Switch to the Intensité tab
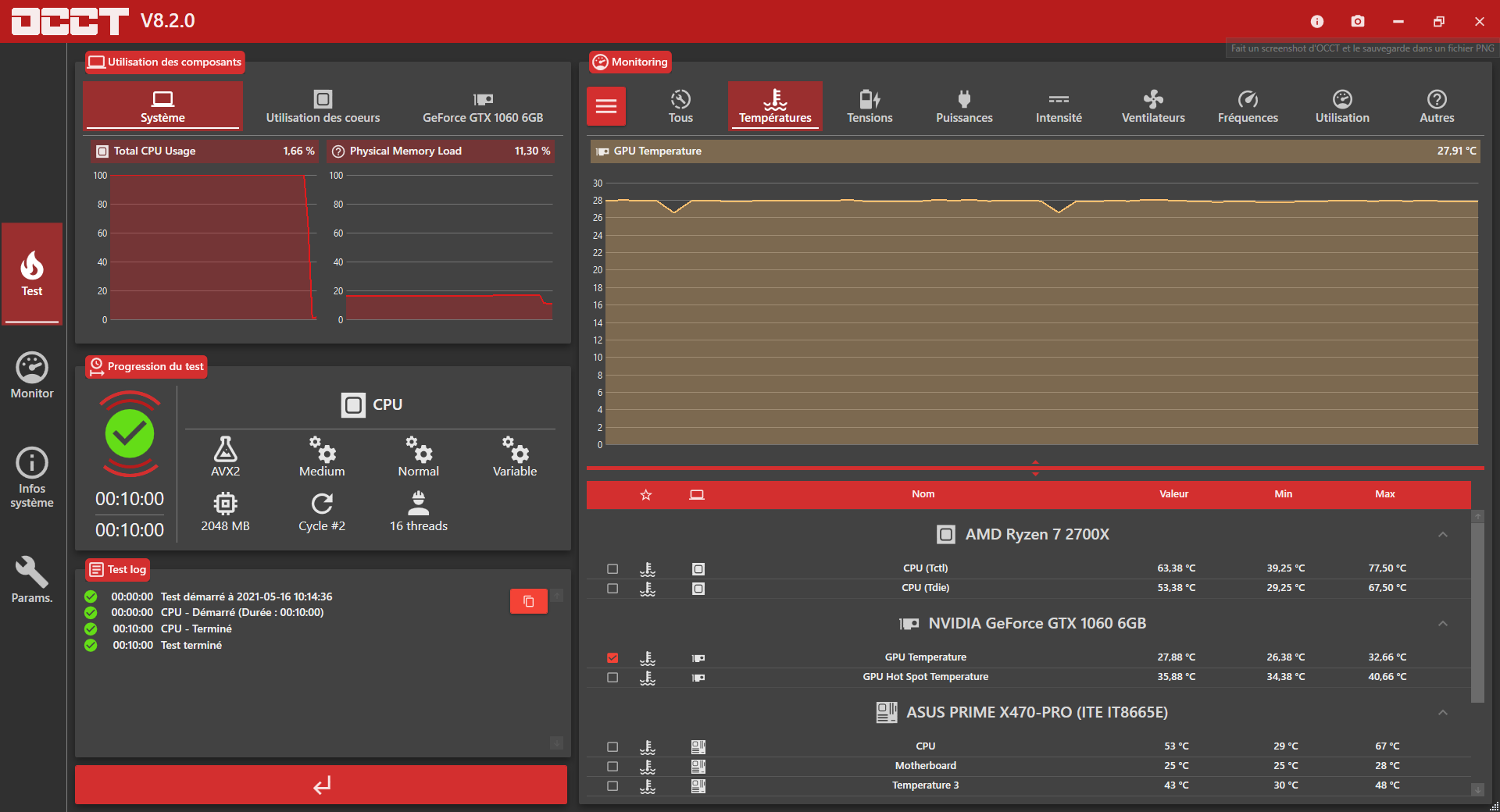This screenshot has height=812, width=1500. pos(1059,105)
